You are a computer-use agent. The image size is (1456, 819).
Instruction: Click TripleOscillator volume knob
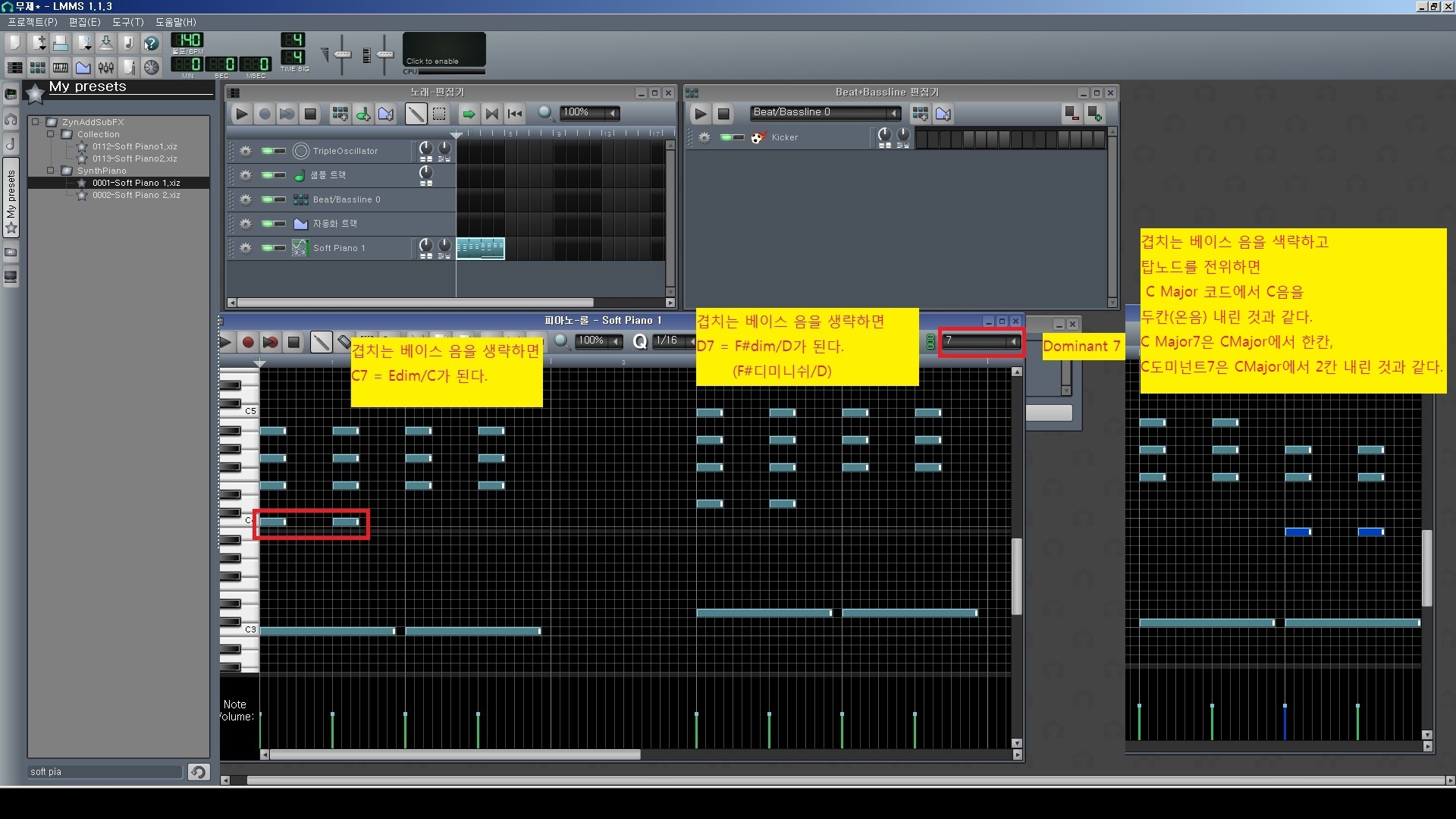pyautogui.click(x=426, y=148)
